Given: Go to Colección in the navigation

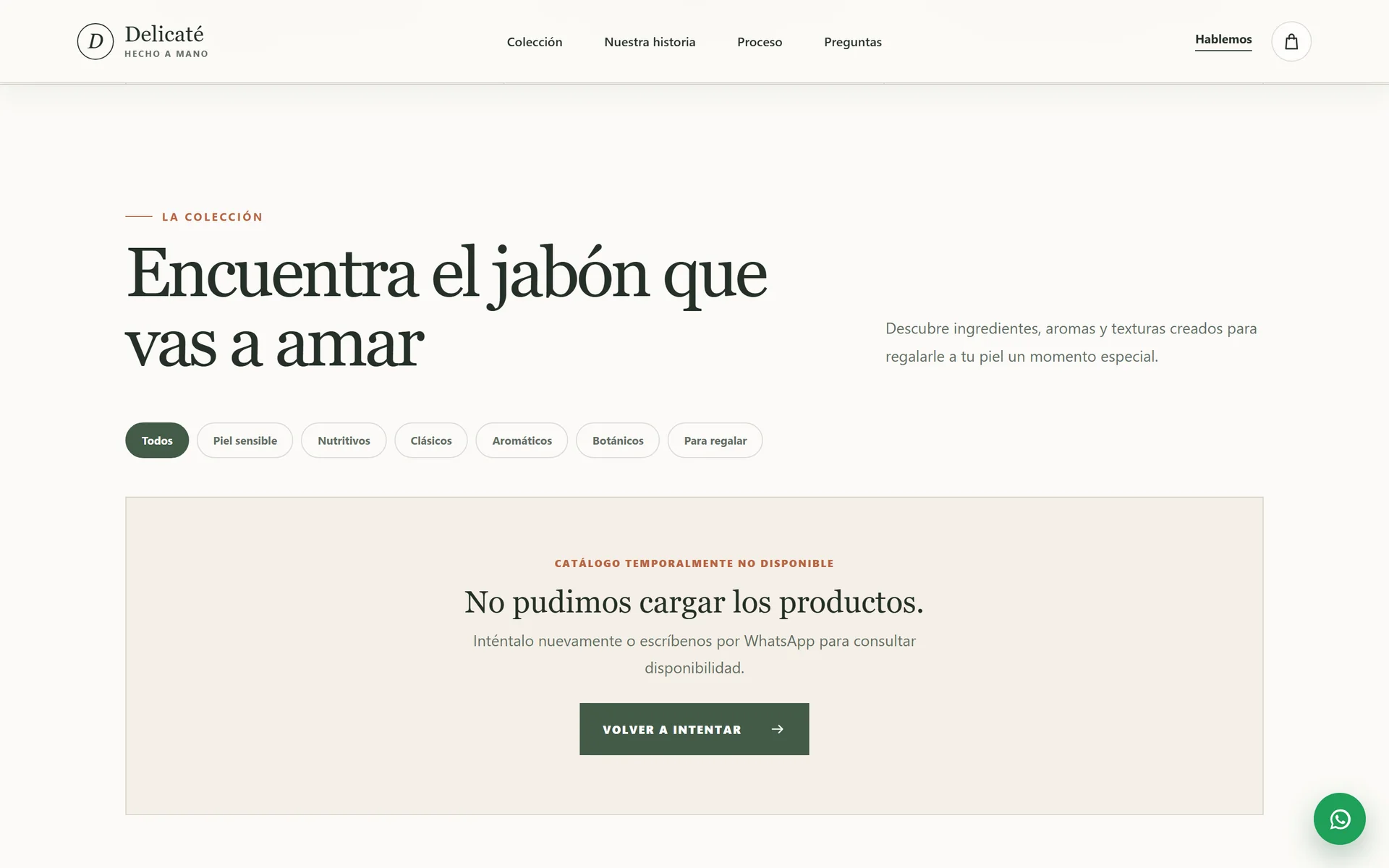Looking at the screenshot, I should 535,42.
